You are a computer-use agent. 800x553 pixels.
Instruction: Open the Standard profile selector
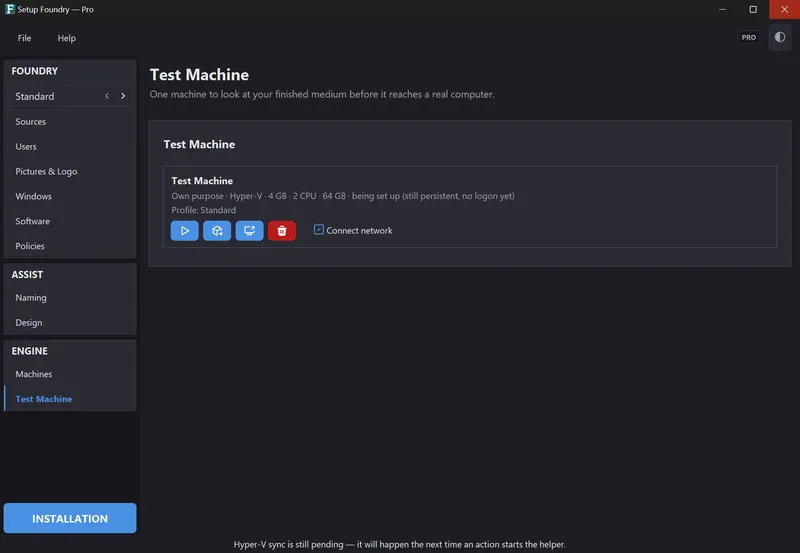click(x=70, y=96)
